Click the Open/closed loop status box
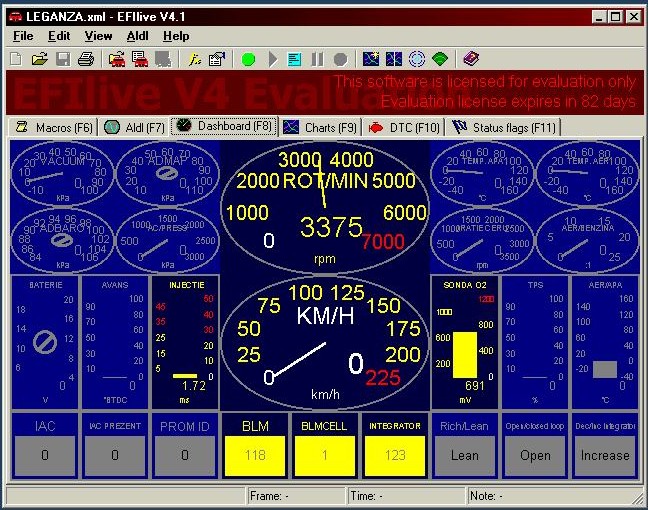Viewport: 648px width, 510px height. tap(535, 455)
